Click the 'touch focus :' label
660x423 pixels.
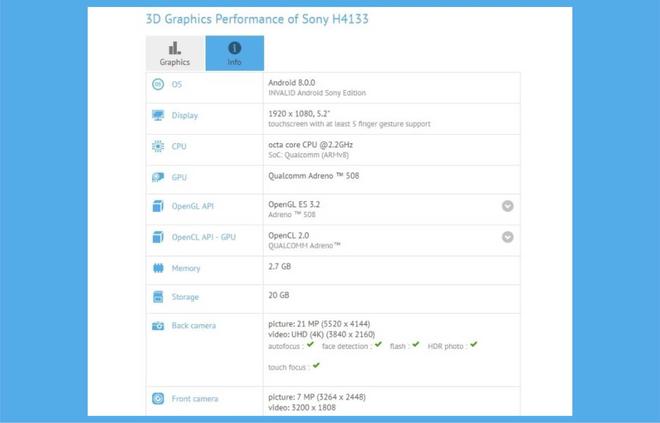click(x=289, y=367)
